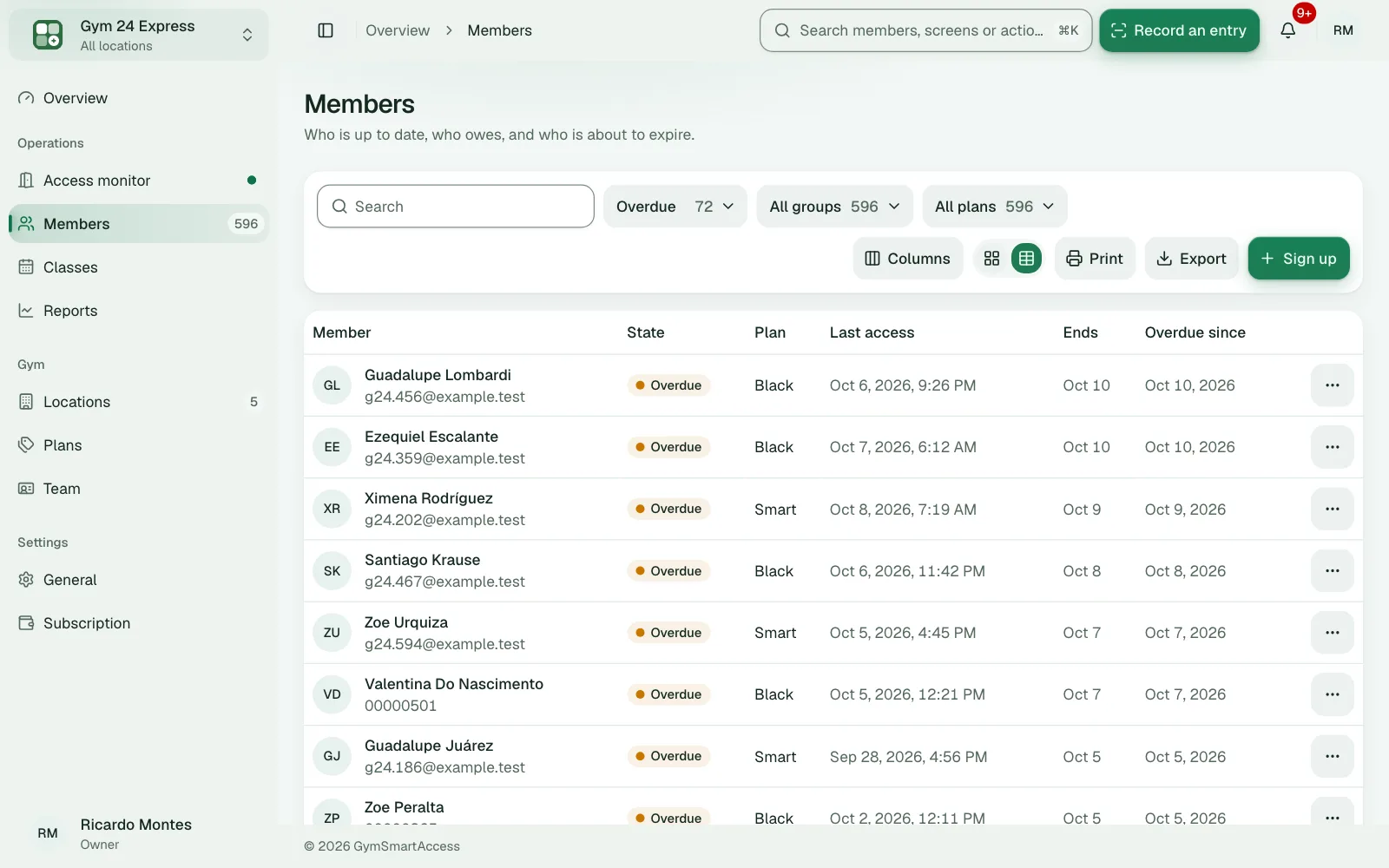Expand the Gym 24 Express location switcher

(x=139, y=35)
